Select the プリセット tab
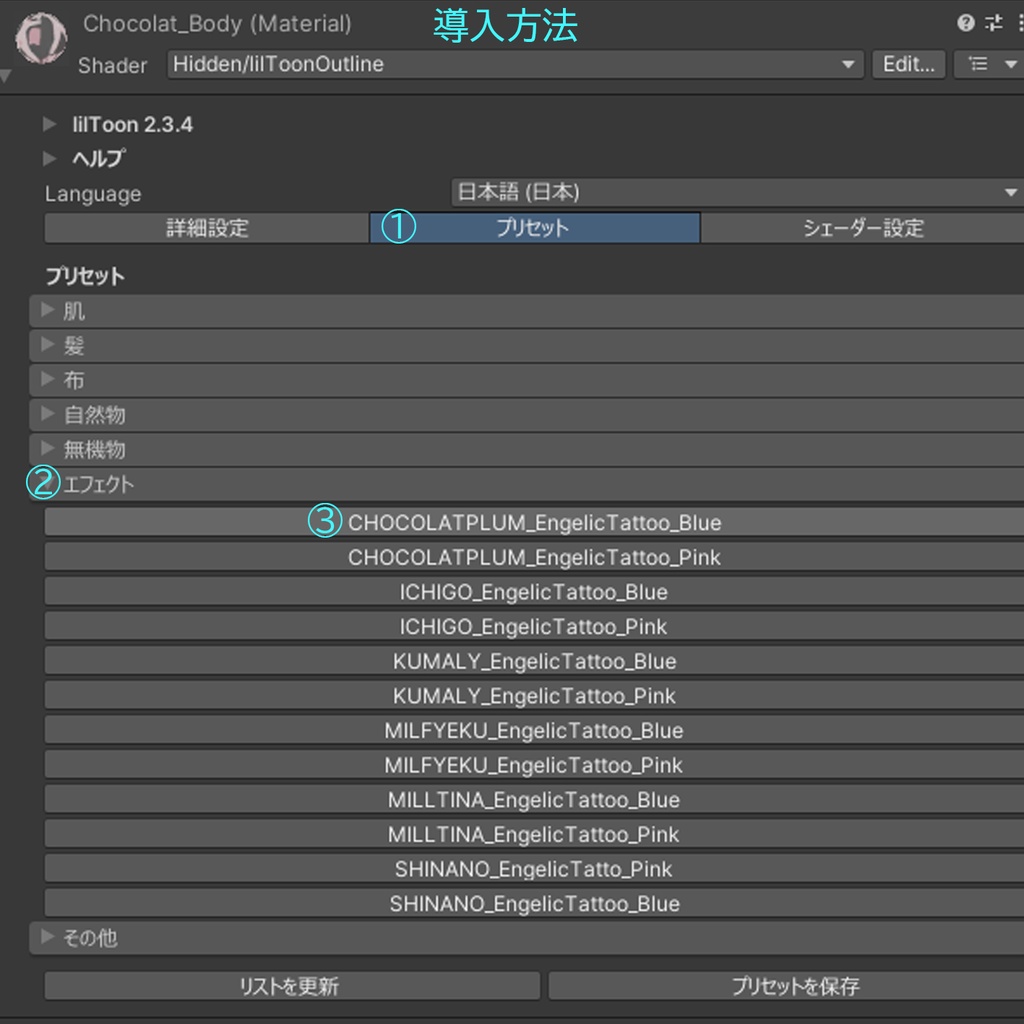 pyautogui.click(x=535, y=228)
